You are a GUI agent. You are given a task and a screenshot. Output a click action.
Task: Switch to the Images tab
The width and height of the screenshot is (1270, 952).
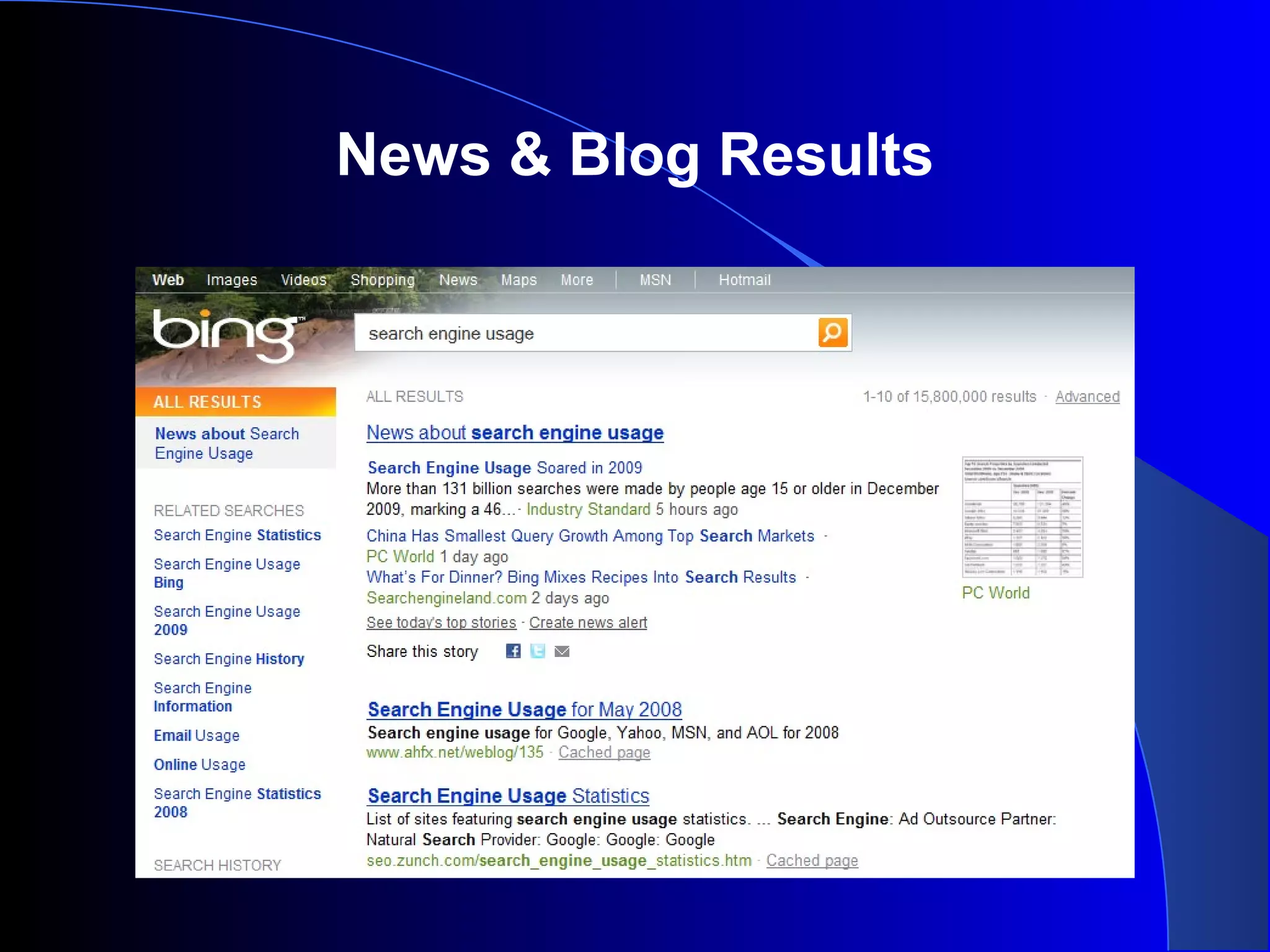[232, 280]
